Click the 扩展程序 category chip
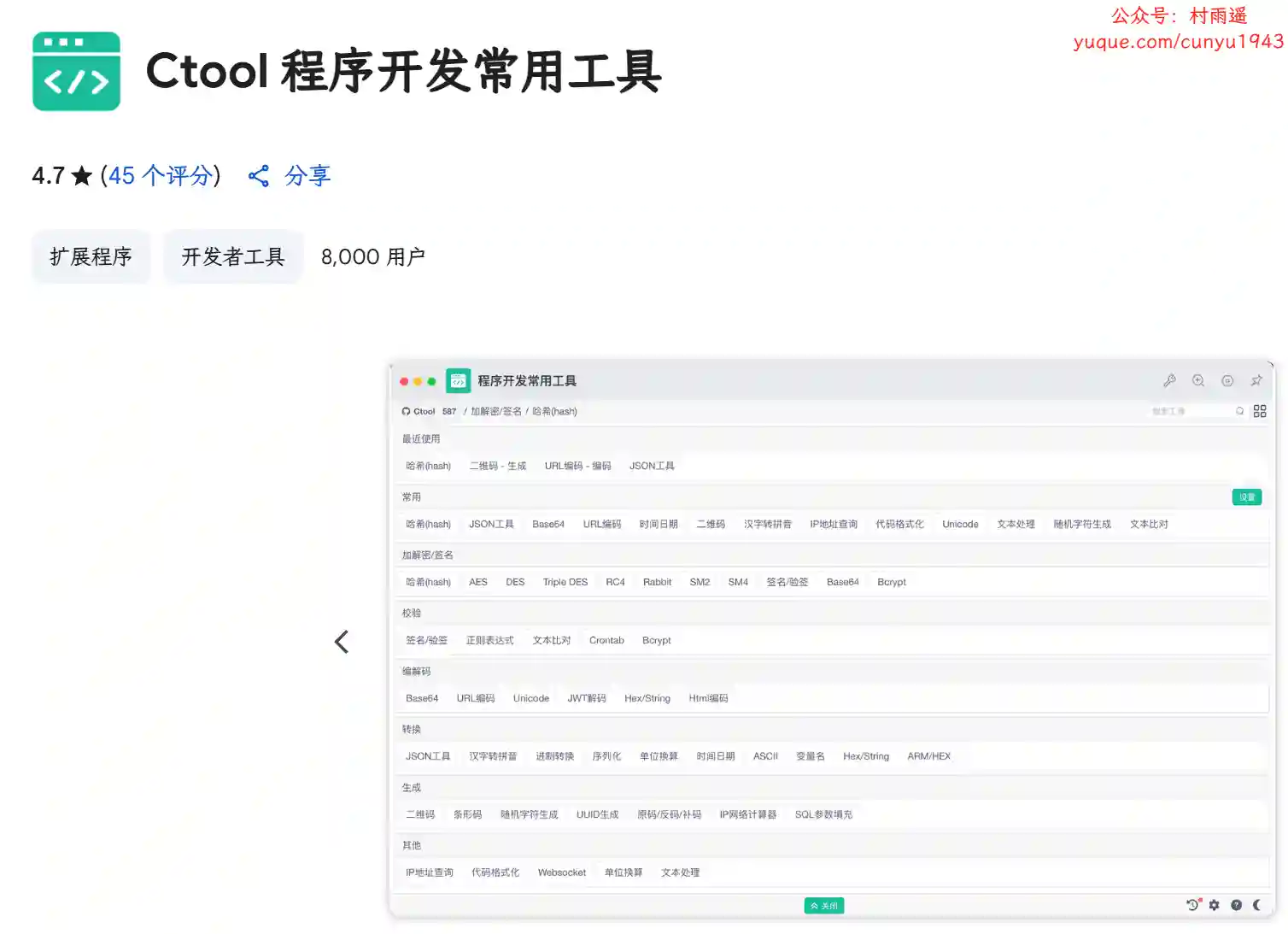Viewport: 1288px width, 934px height. (91, 256)
